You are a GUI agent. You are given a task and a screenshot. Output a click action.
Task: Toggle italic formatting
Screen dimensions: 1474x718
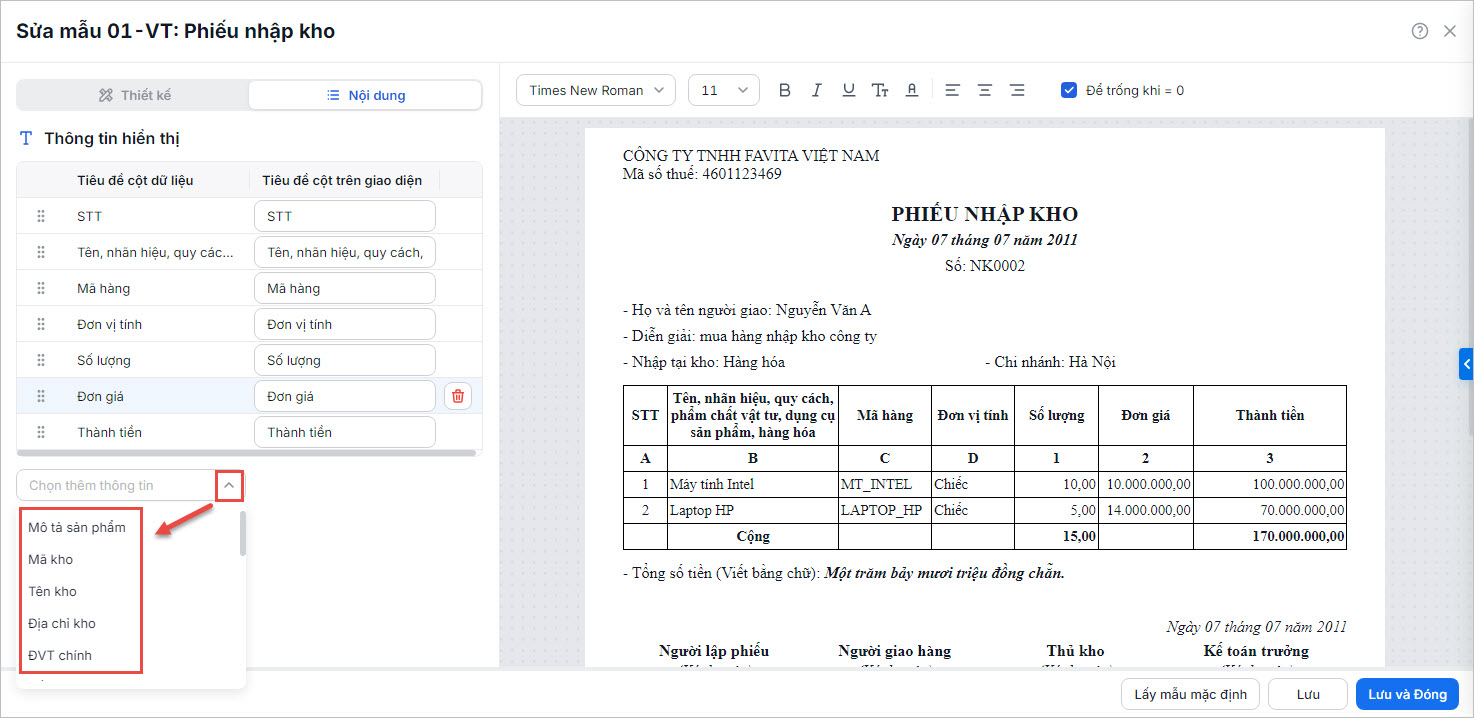pyautogui.click(x=816, y=90)
